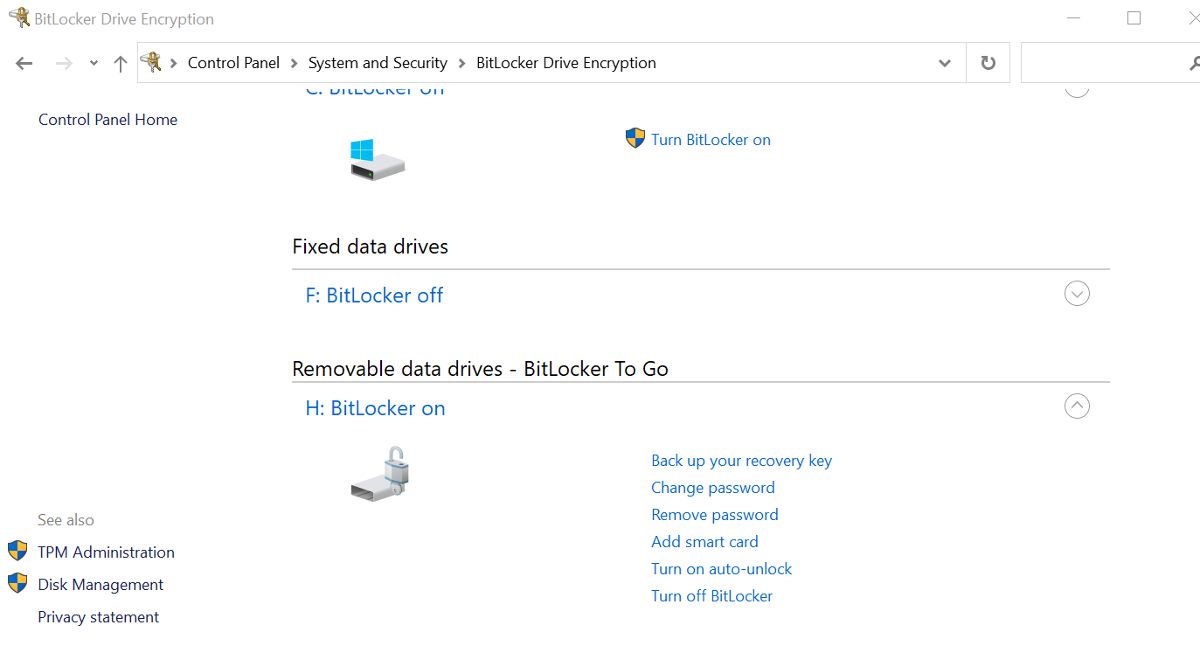The image size is (1200, 646).
Task: Open Control Panel Home
Action: 107,119
